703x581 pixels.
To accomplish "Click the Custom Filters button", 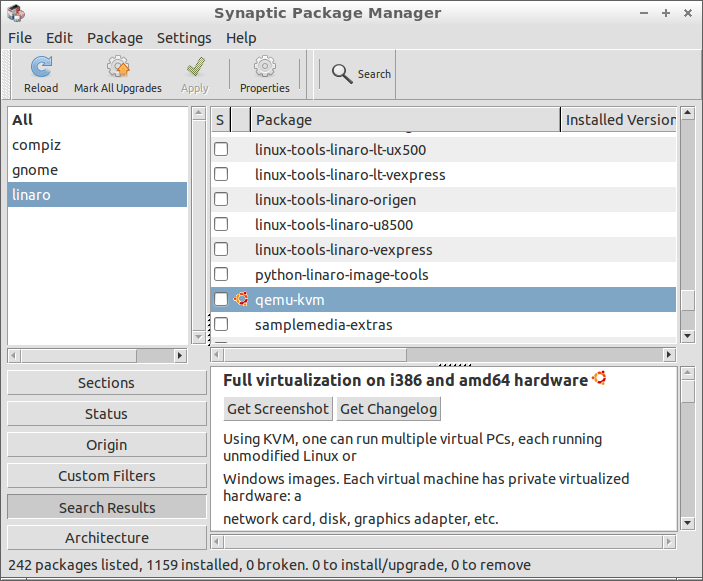I will point(107,476).
